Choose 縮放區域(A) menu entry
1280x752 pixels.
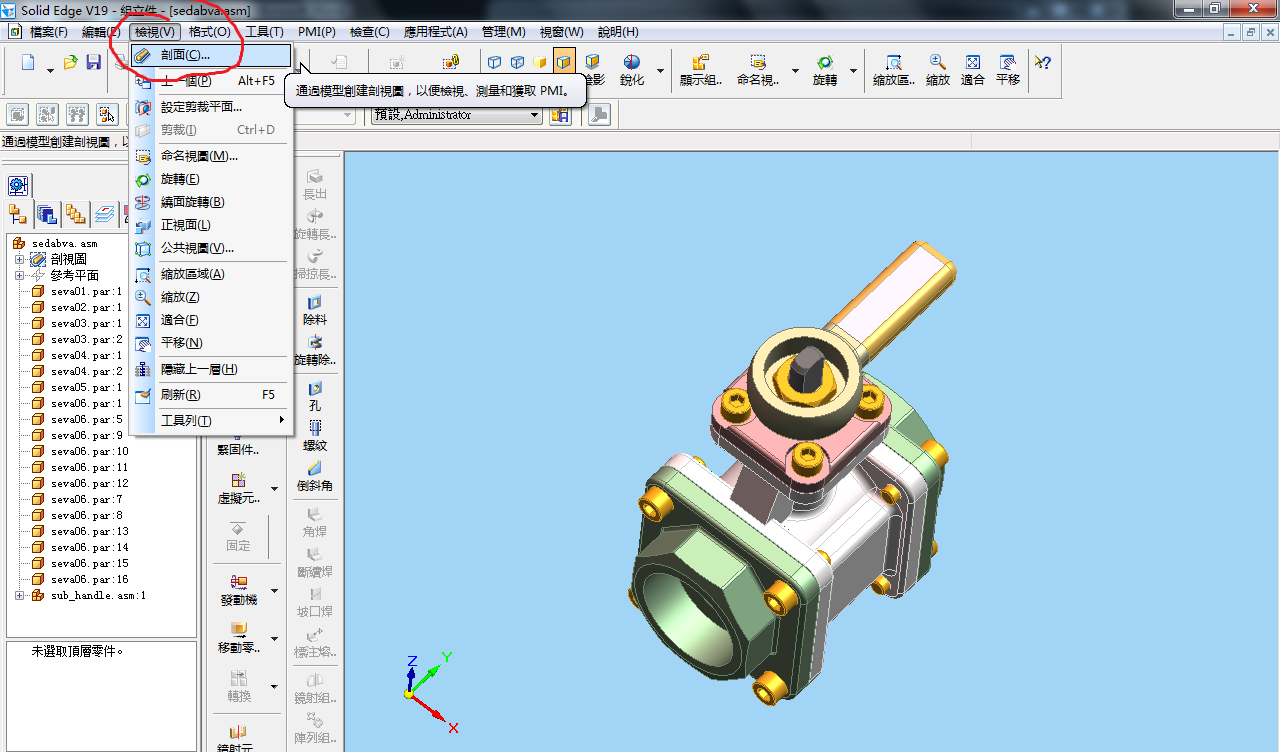(x=211, y=274)
